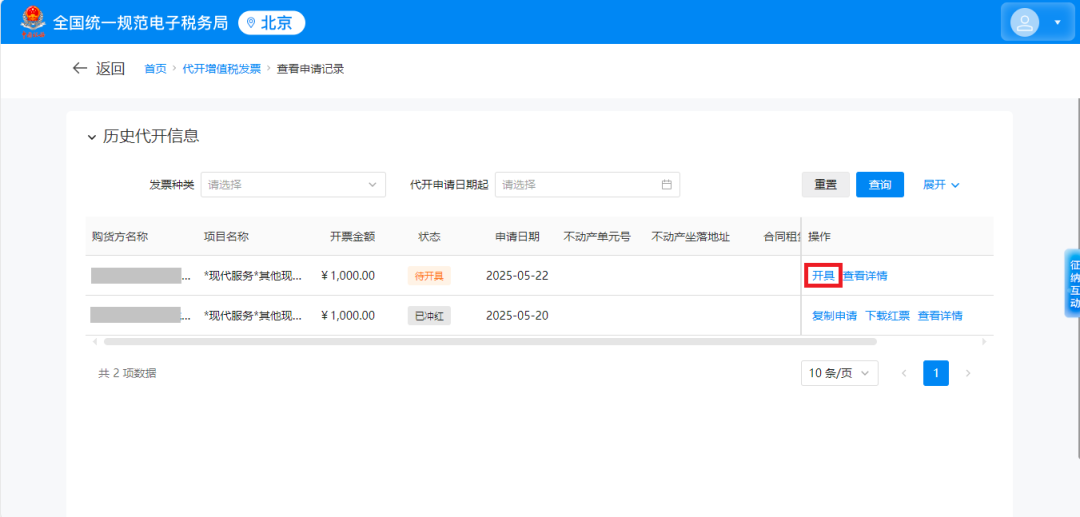Click the 状态 column header
Screen dimensions: 1080x517
point(429,236)
